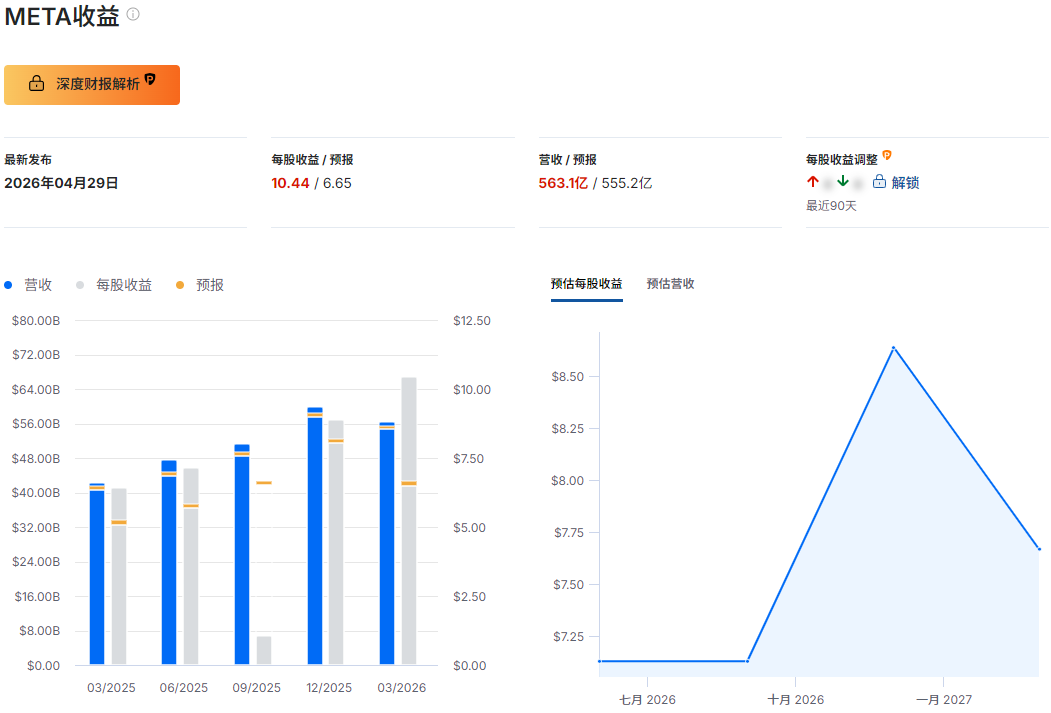
Task: Select the 预估每股收益 tab
Action: pyautogui.click(x=586, y=284)
